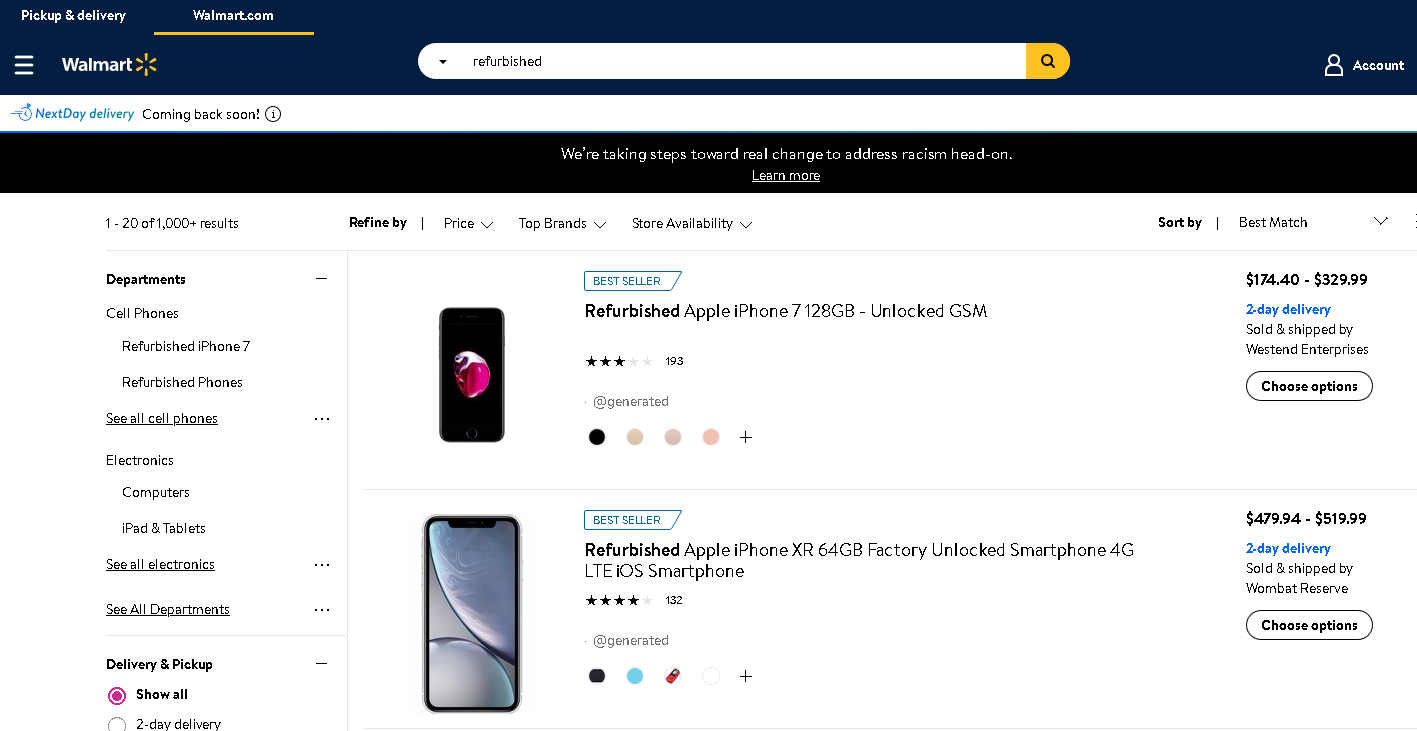Select the Walmart.com tab
This screenshot has width=1417, height=731.
(233, 16)
